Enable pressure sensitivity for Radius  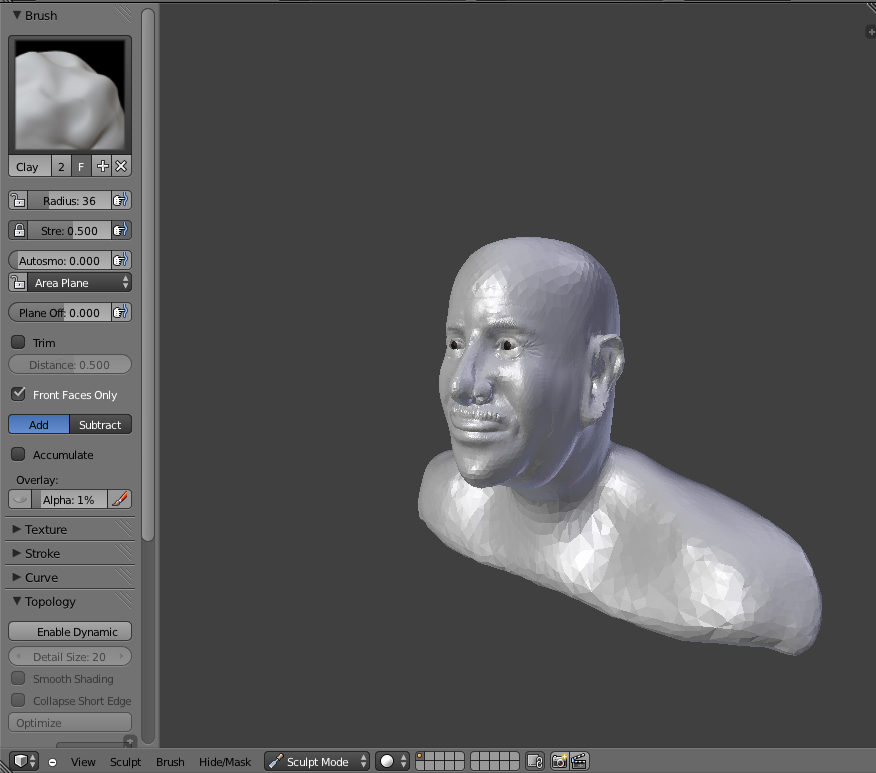[120, 201]
